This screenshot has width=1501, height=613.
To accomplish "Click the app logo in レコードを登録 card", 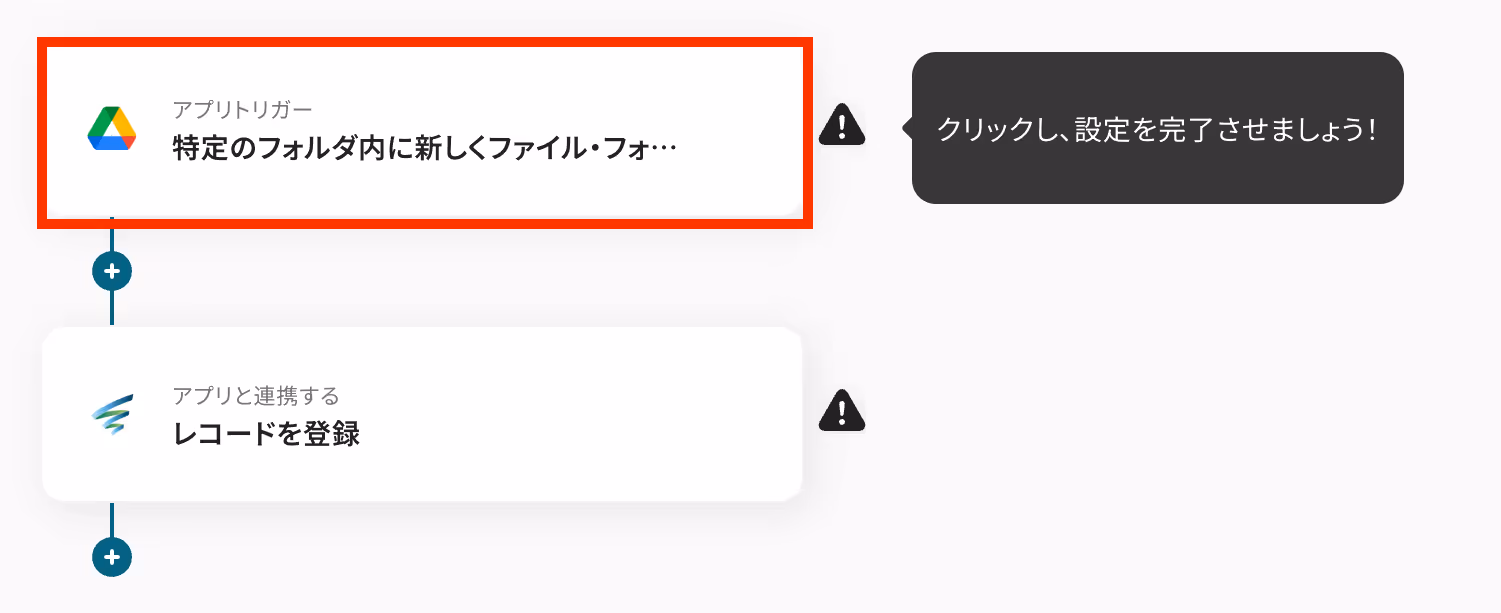I will pos(112,414).
